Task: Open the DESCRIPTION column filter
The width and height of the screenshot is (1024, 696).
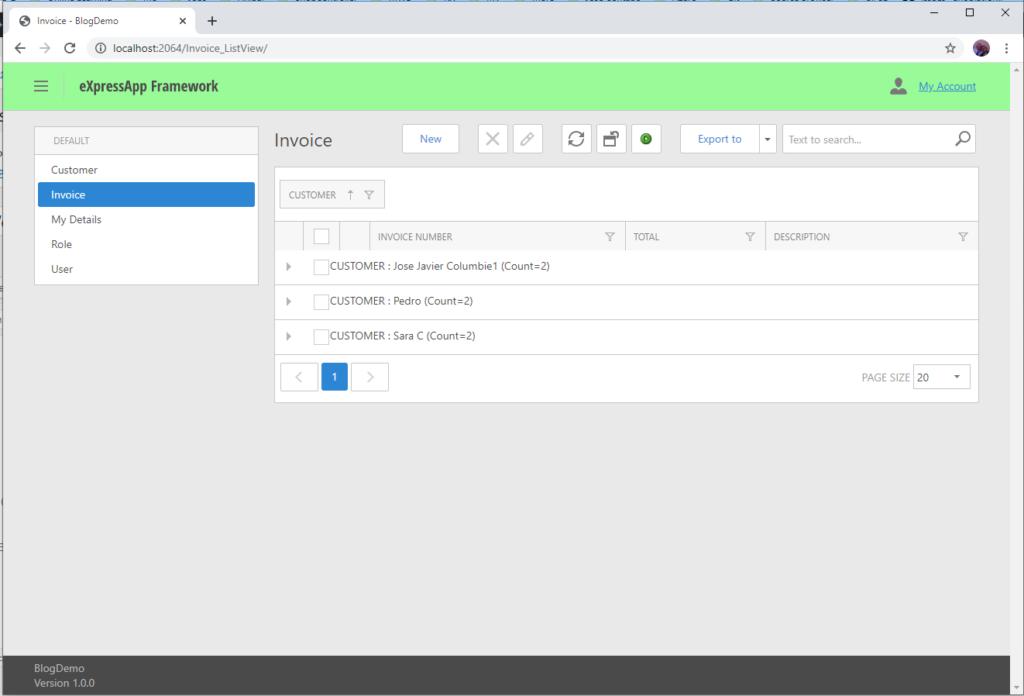Action: click(x=963, y=236)
